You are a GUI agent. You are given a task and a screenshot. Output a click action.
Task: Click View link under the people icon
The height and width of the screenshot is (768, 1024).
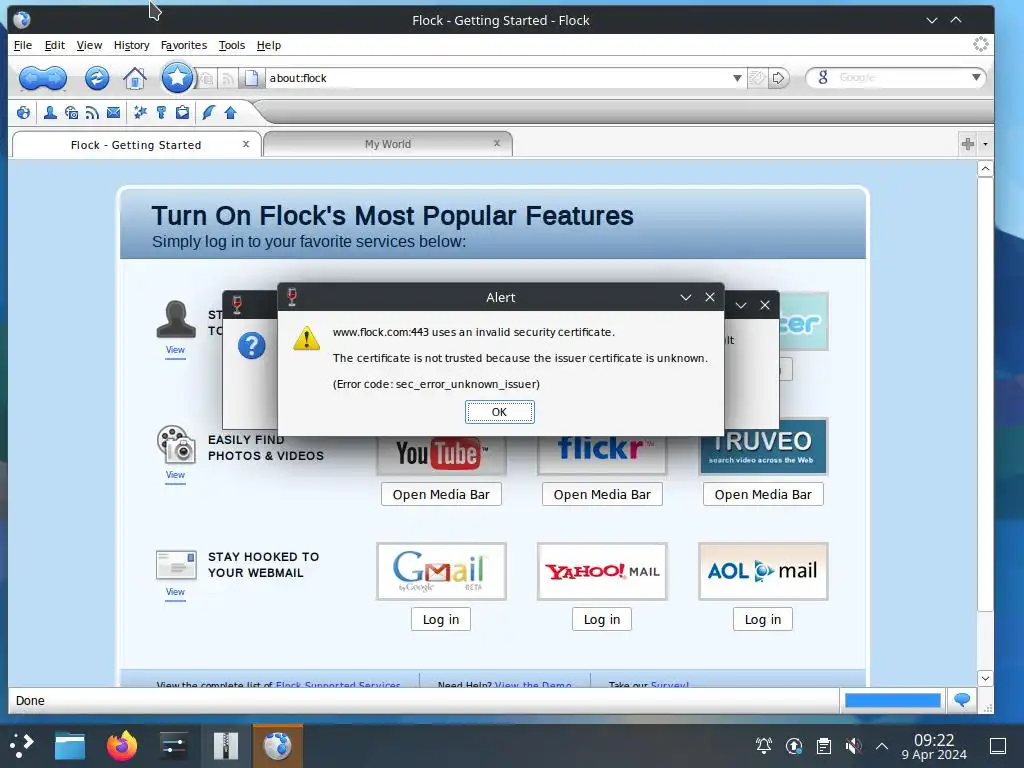click(x=175, y=350)
